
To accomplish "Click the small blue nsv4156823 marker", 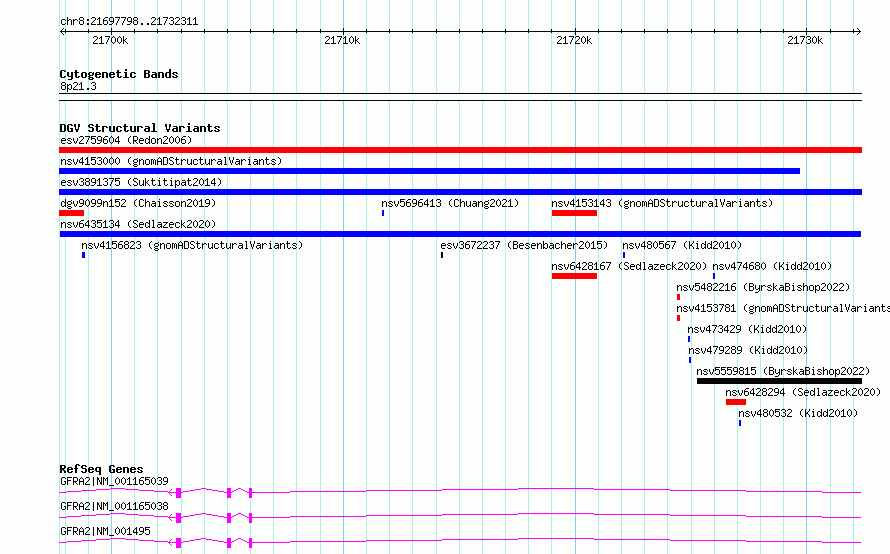I will pyautogui.click(x=83, y=255).
